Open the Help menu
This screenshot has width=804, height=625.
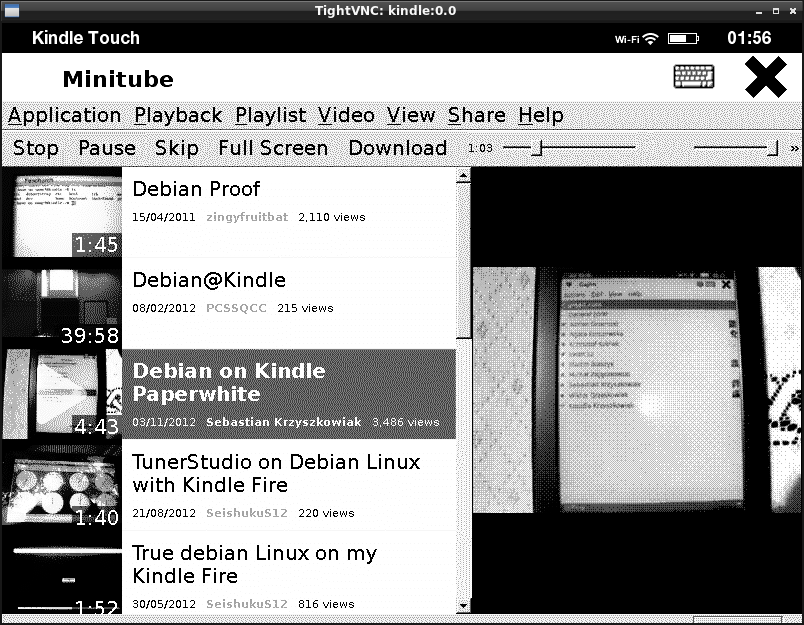tap(540, 116)
